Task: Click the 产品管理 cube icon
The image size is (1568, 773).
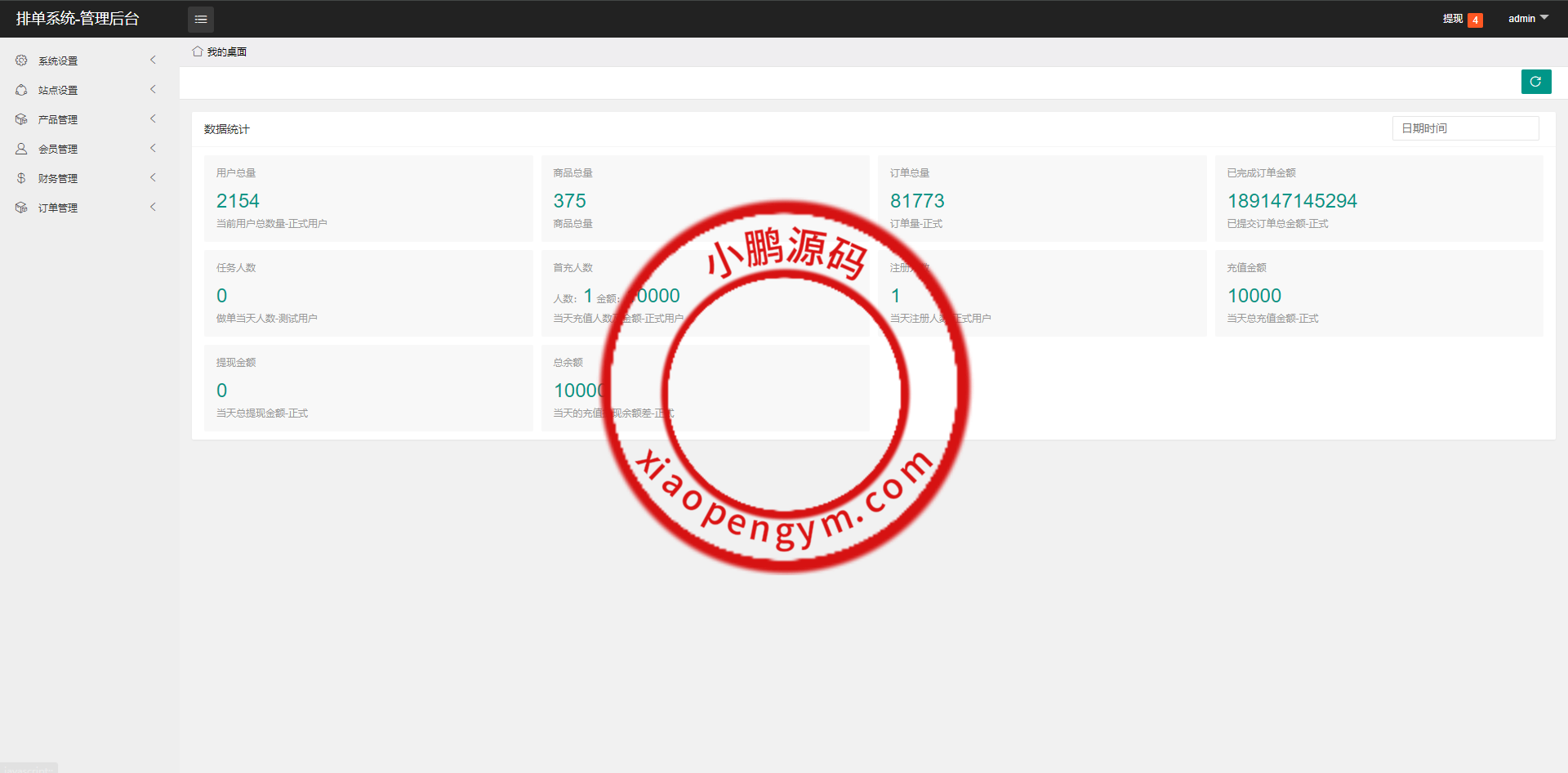Action: coord(21,119)
